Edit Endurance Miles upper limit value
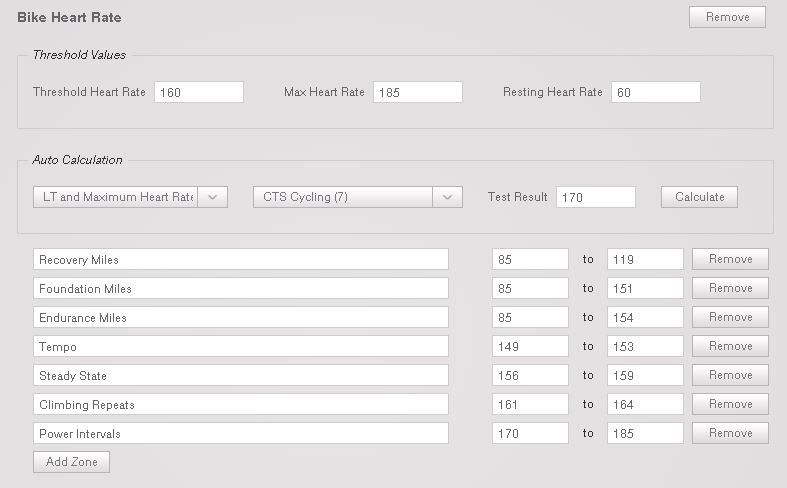 pyautogui.click(x=645, y=317)
